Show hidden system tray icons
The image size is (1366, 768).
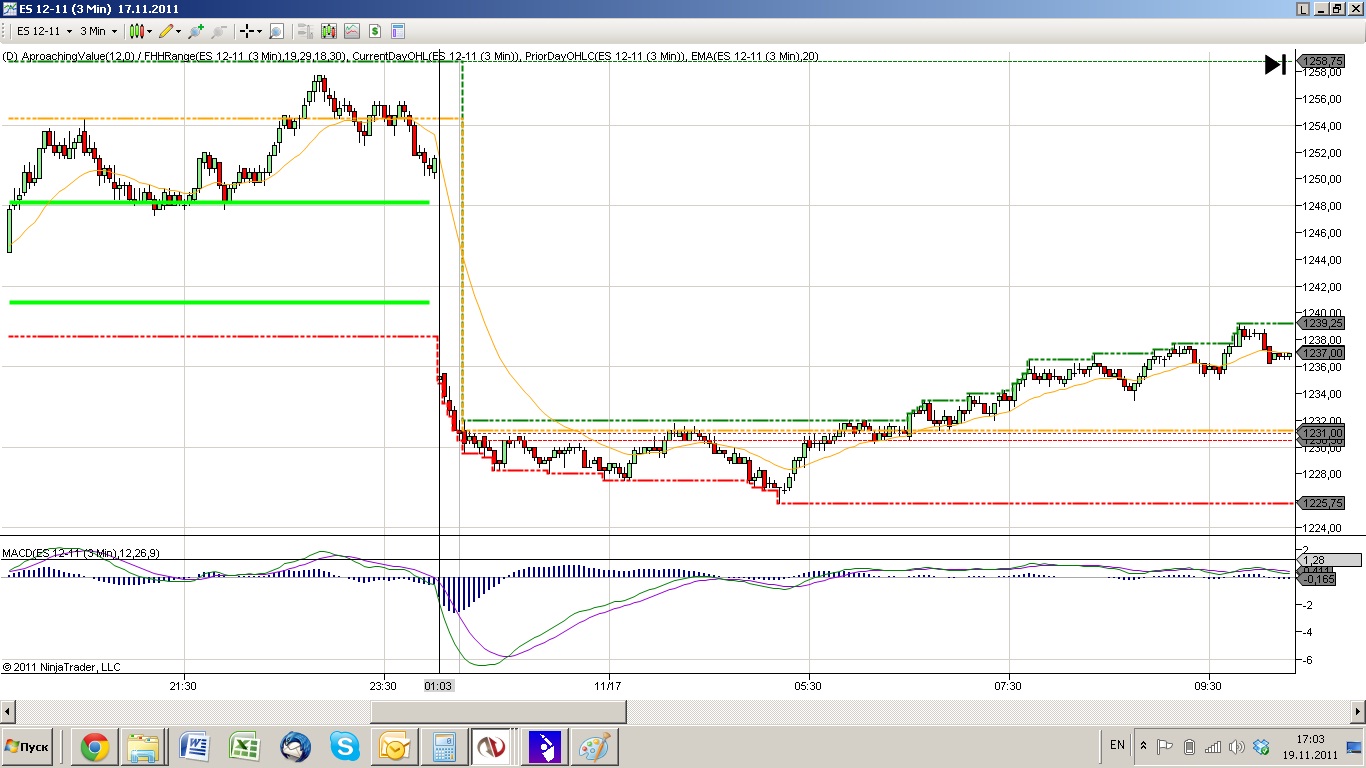(1143, 746)
